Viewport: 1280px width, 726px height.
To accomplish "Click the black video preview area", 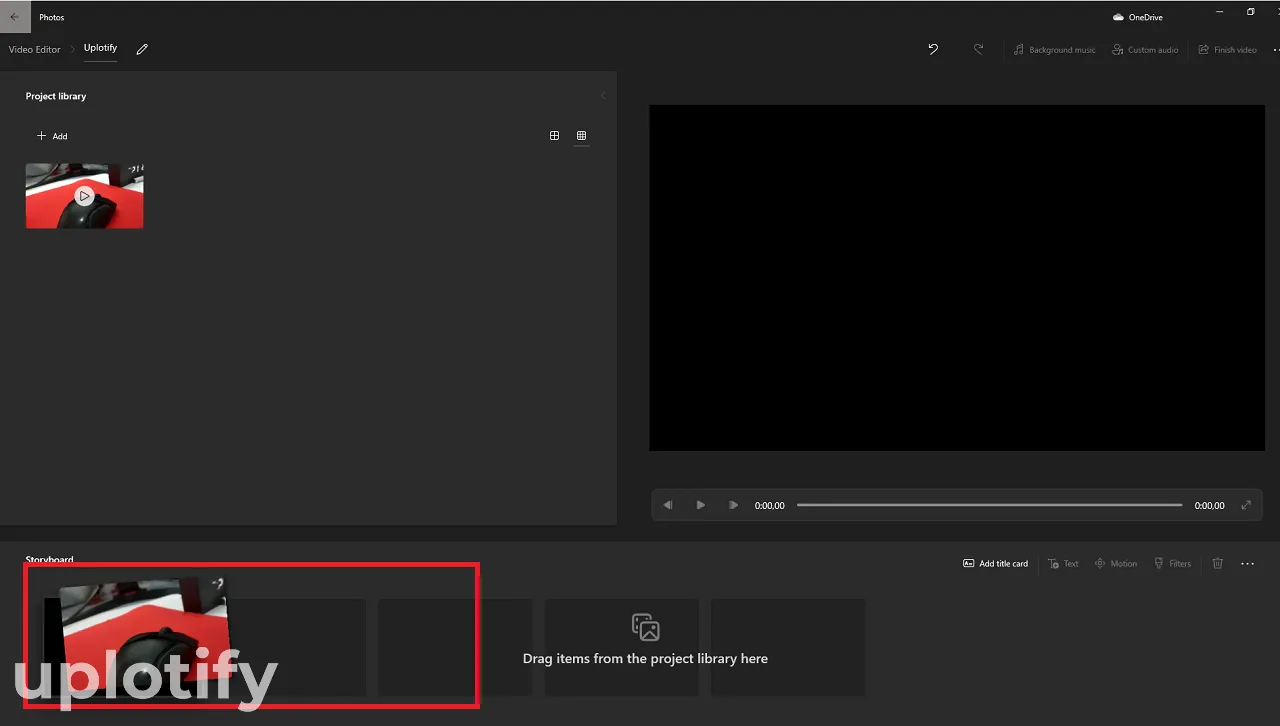I will point(957,278).
